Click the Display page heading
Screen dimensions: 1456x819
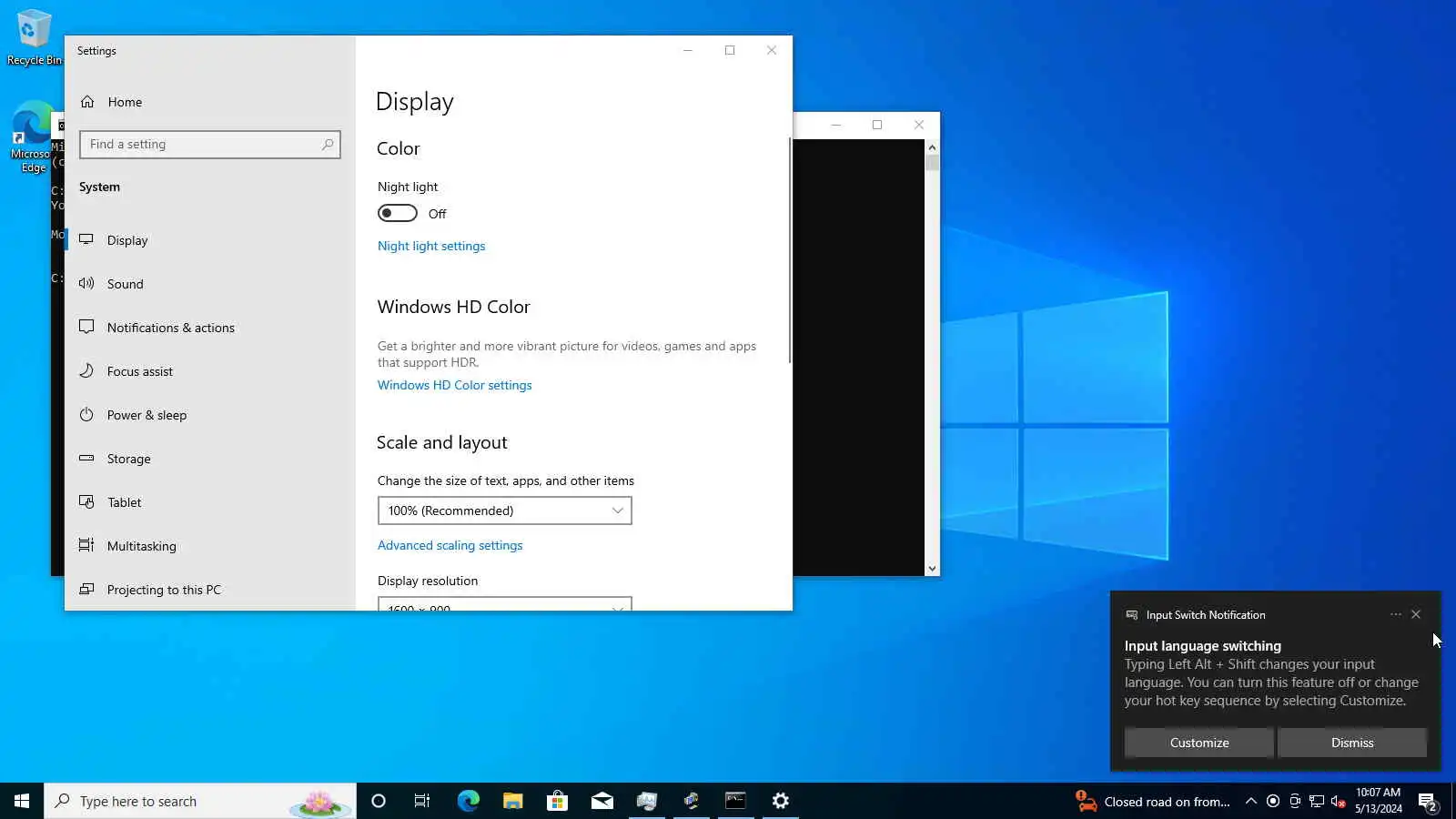(415, 102)
